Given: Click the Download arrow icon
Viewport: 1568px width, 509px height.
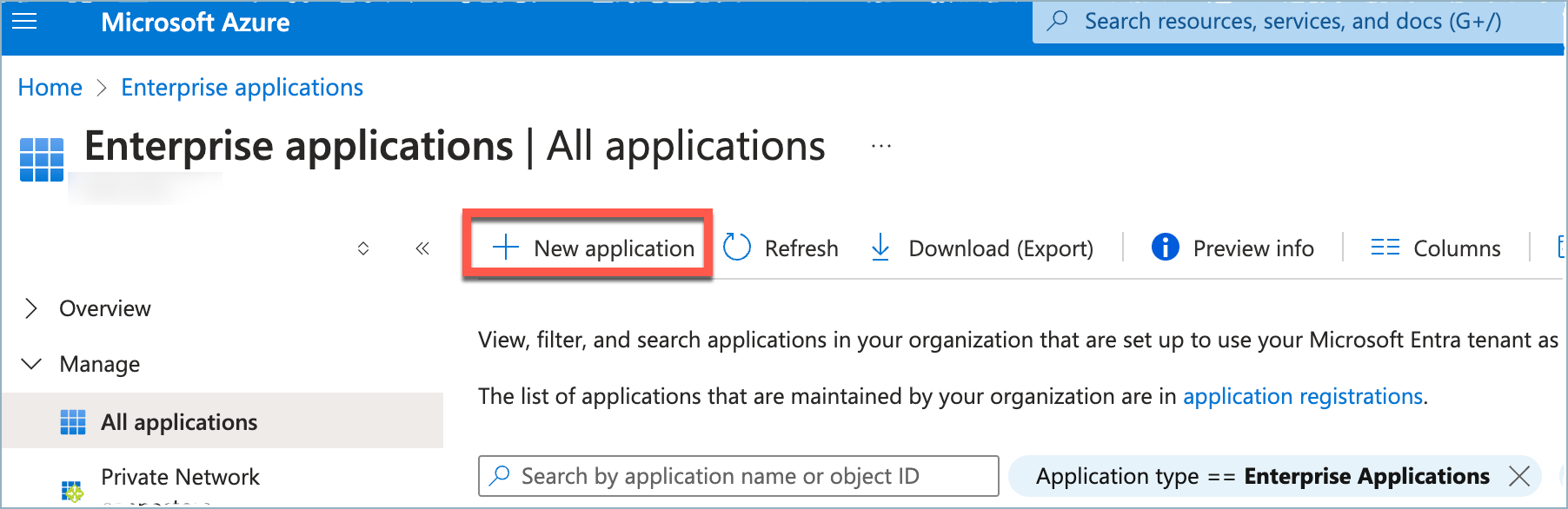Looking at the screenshot, I should point(880,248).
